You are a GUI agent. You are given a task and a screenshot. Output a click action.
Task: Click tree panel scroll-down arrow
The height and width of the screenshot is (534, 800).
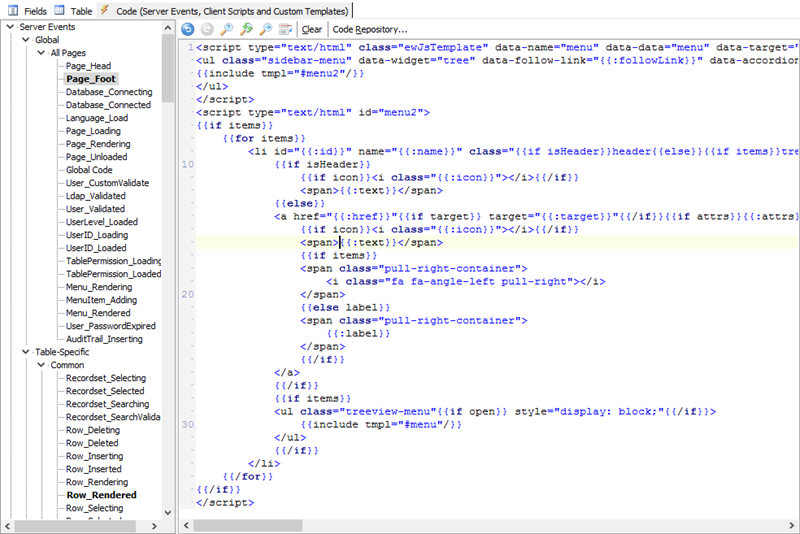click(x=168, y=513)
